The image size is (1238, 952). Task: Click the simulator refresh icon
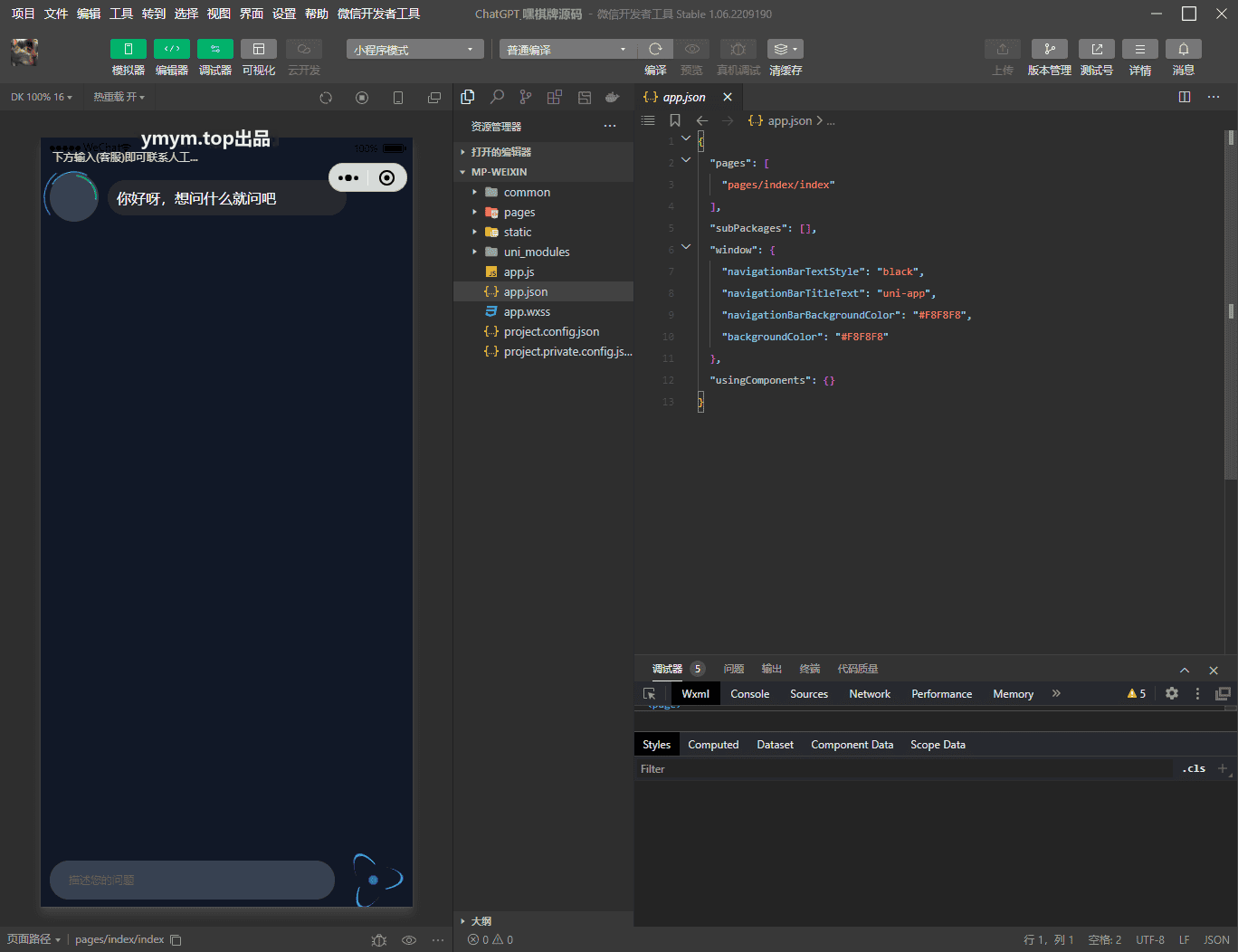(x=326, y=98)
